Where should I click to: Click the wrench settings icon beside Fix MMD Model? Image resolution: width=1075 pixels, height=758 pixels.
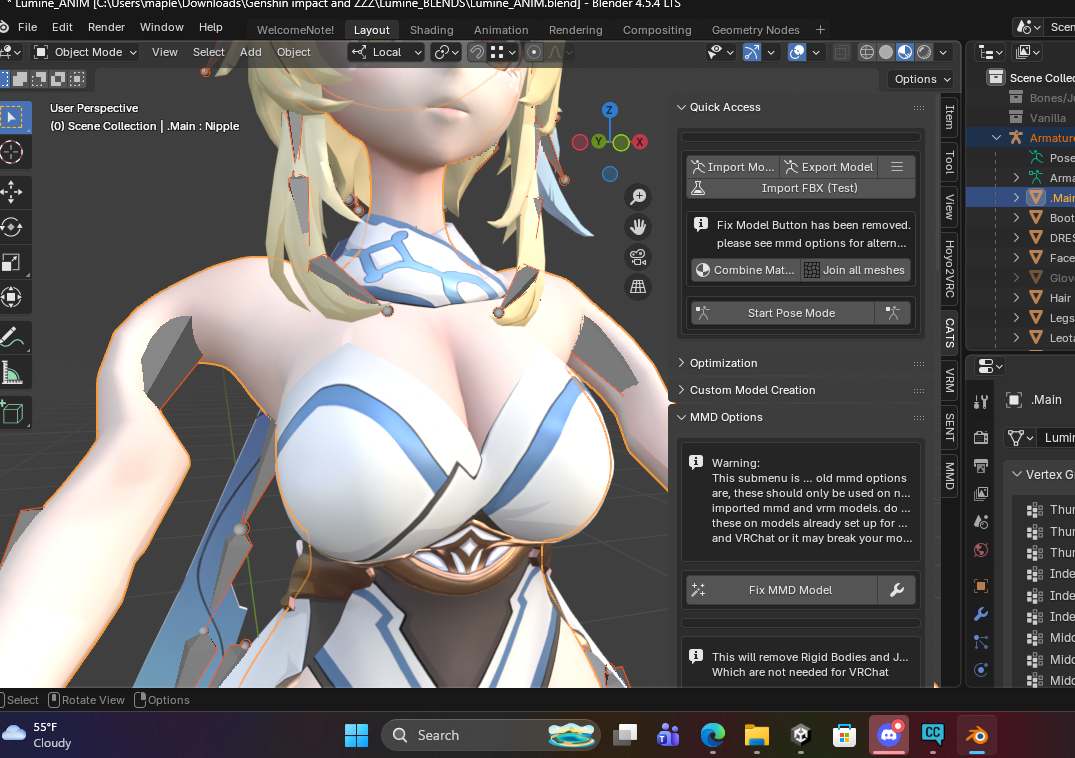pos(897,590)
